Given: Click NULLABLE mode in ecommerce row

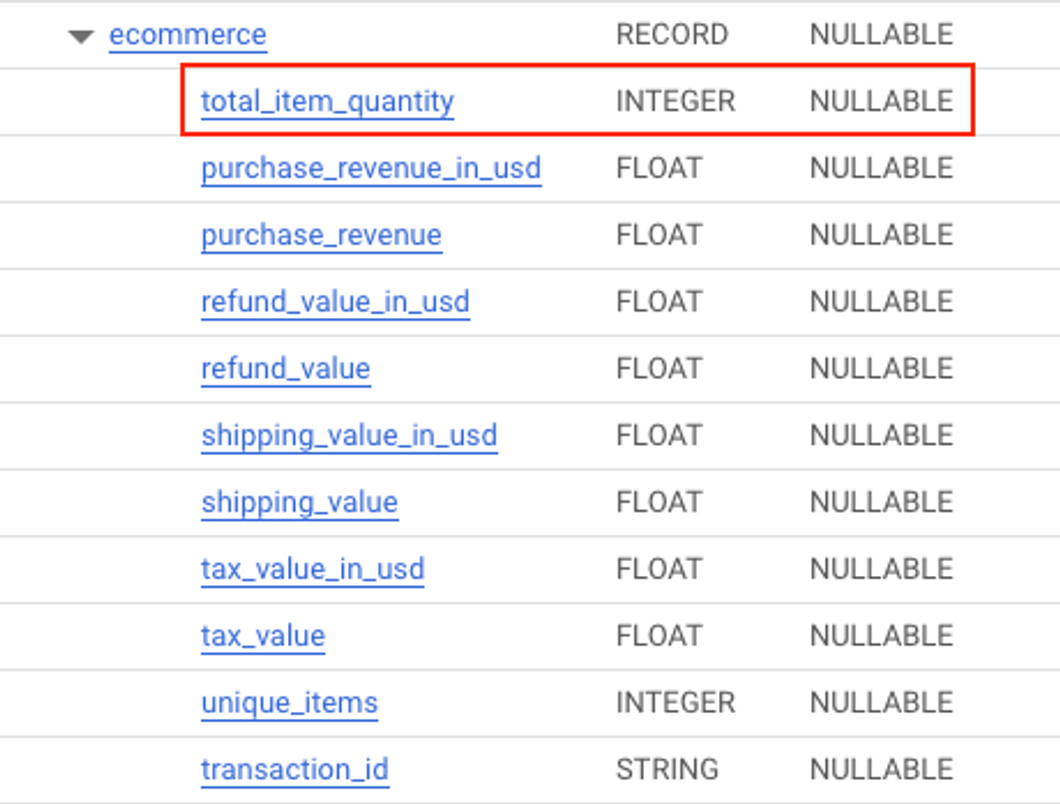Looking at the screenshot, I should 882,34.
